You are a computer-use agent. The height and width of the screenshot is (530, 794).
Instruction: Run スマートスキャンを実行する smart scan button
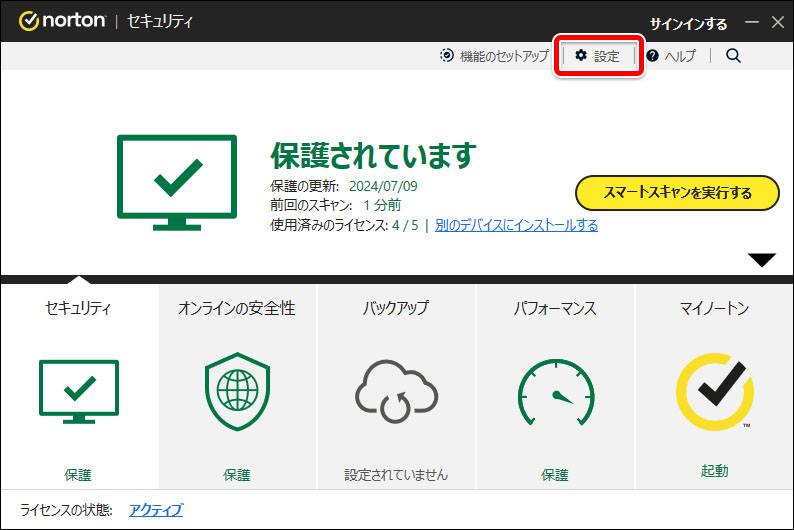(677, 192)
